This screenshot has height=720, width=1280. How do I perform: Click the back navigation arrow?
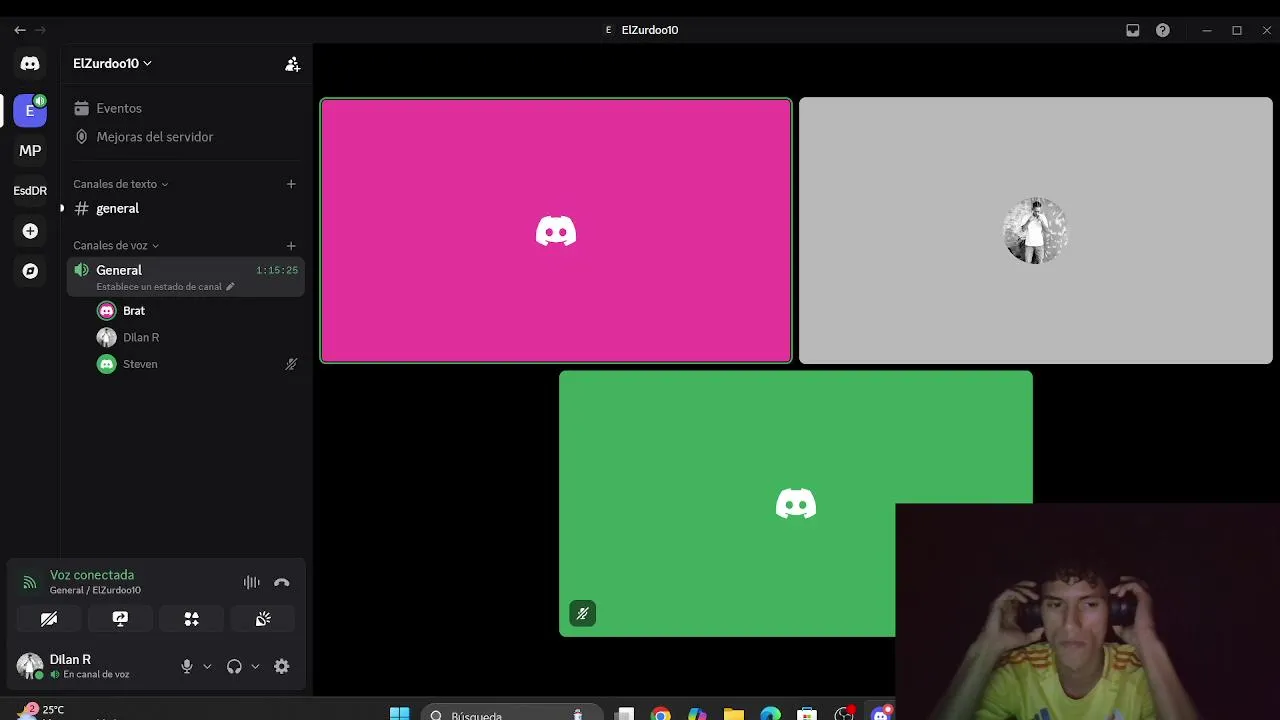(x=20, y=30)
